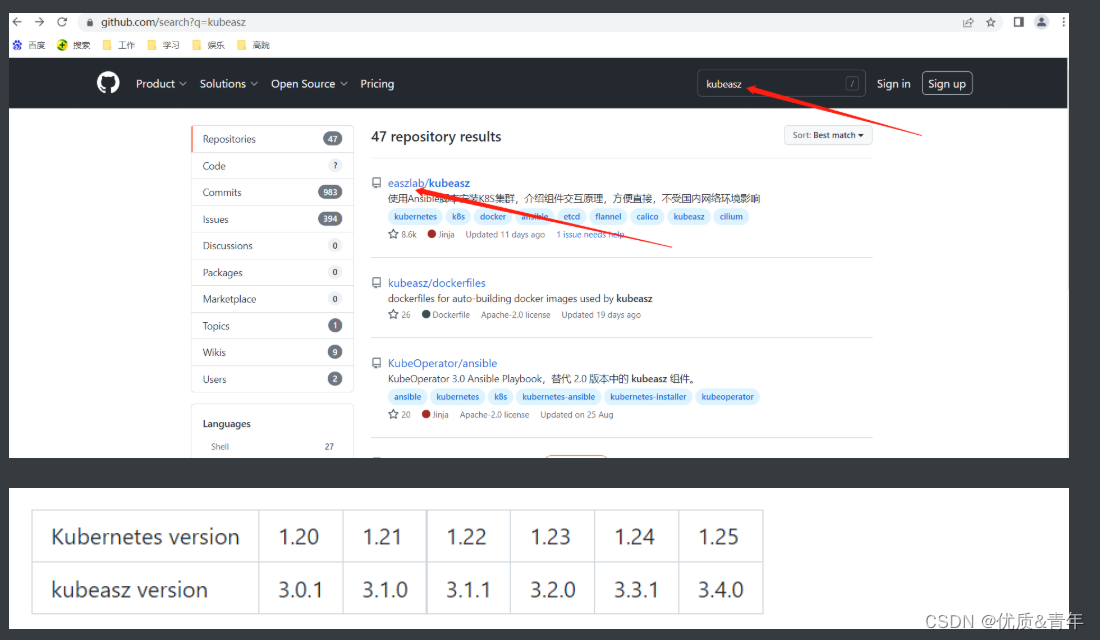Click the repo icon beside KubeOperator/ansible

[377, 363]
